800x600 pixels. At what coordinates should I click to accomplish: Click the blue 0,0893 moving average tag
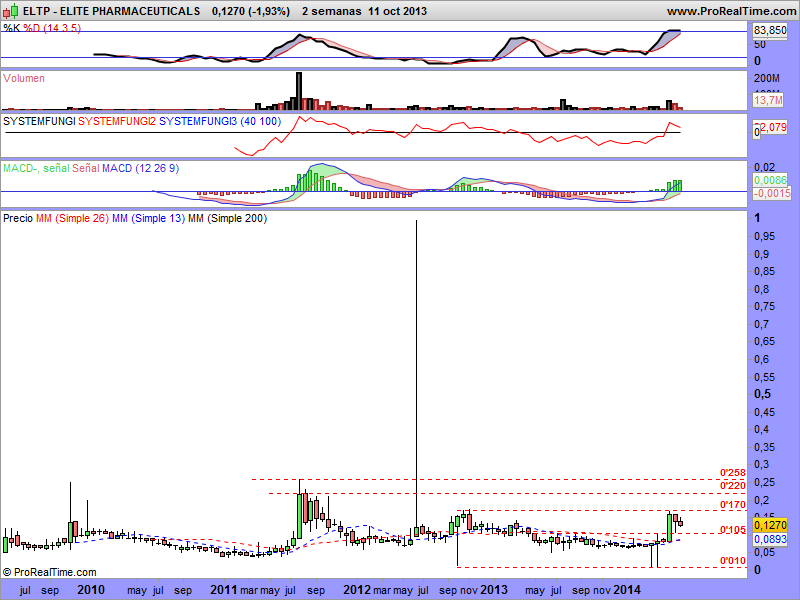pos(770,539)
